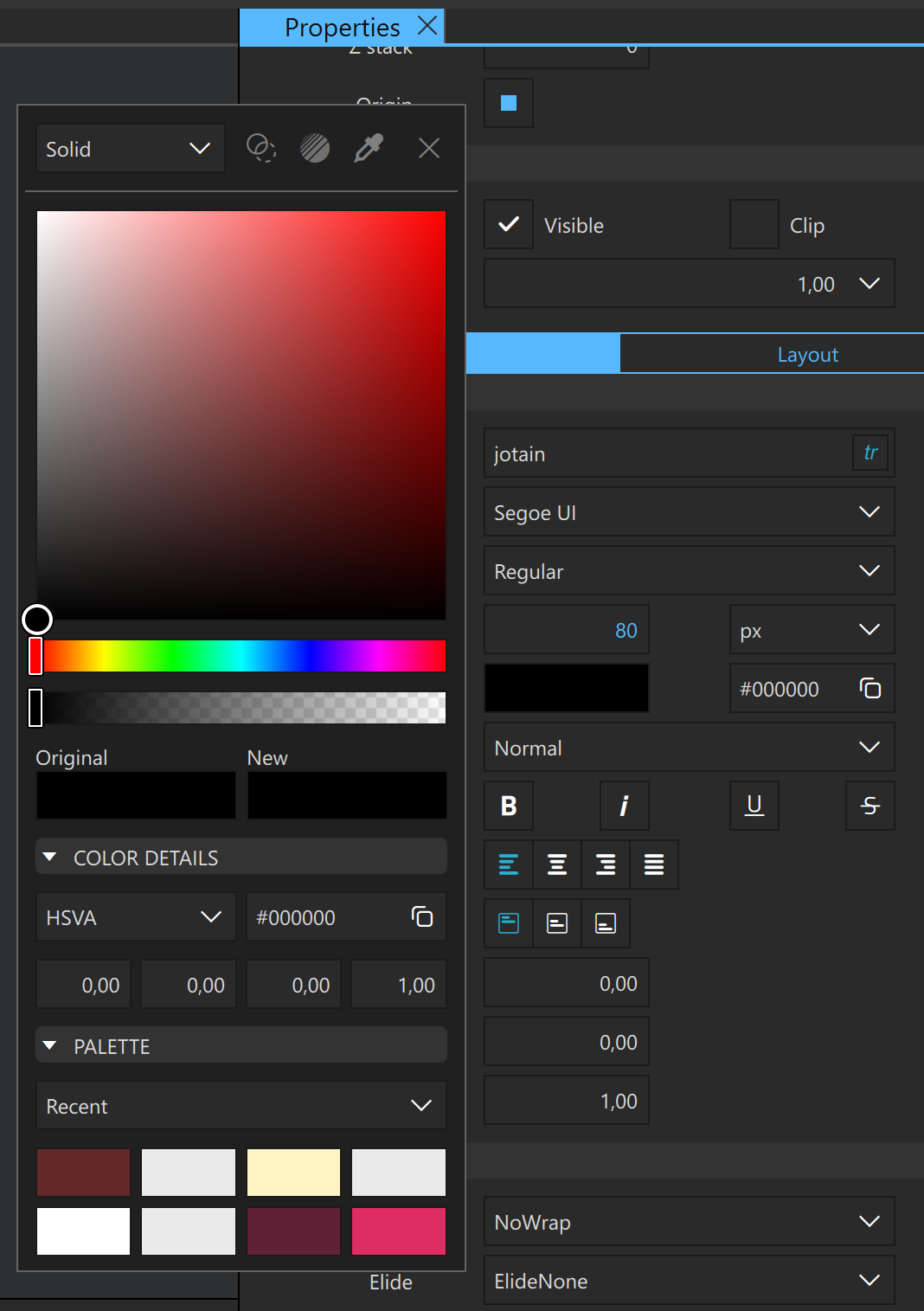Switch to the Layout tab
This screenshot has width=924, height=1311.
[807, 353]
